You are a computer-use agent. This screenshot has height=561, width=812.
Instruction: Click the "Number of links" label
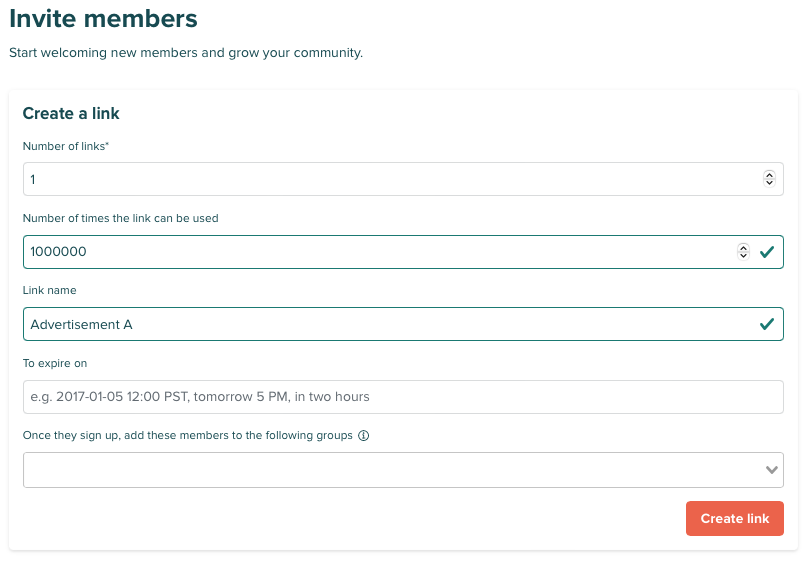click(x=65, y=146)
